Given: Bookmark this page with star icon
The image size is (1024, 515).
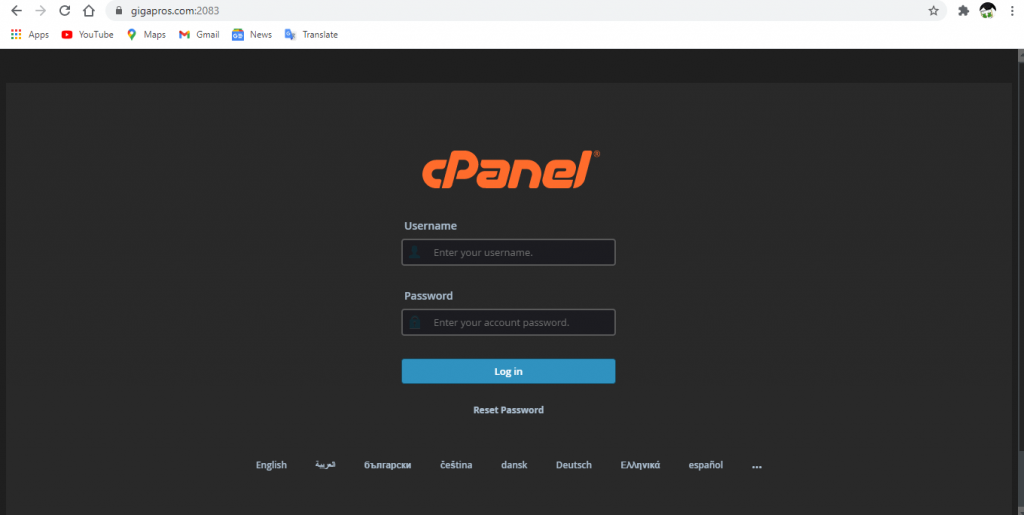Looking at the screenshot, I should [933, 11].
